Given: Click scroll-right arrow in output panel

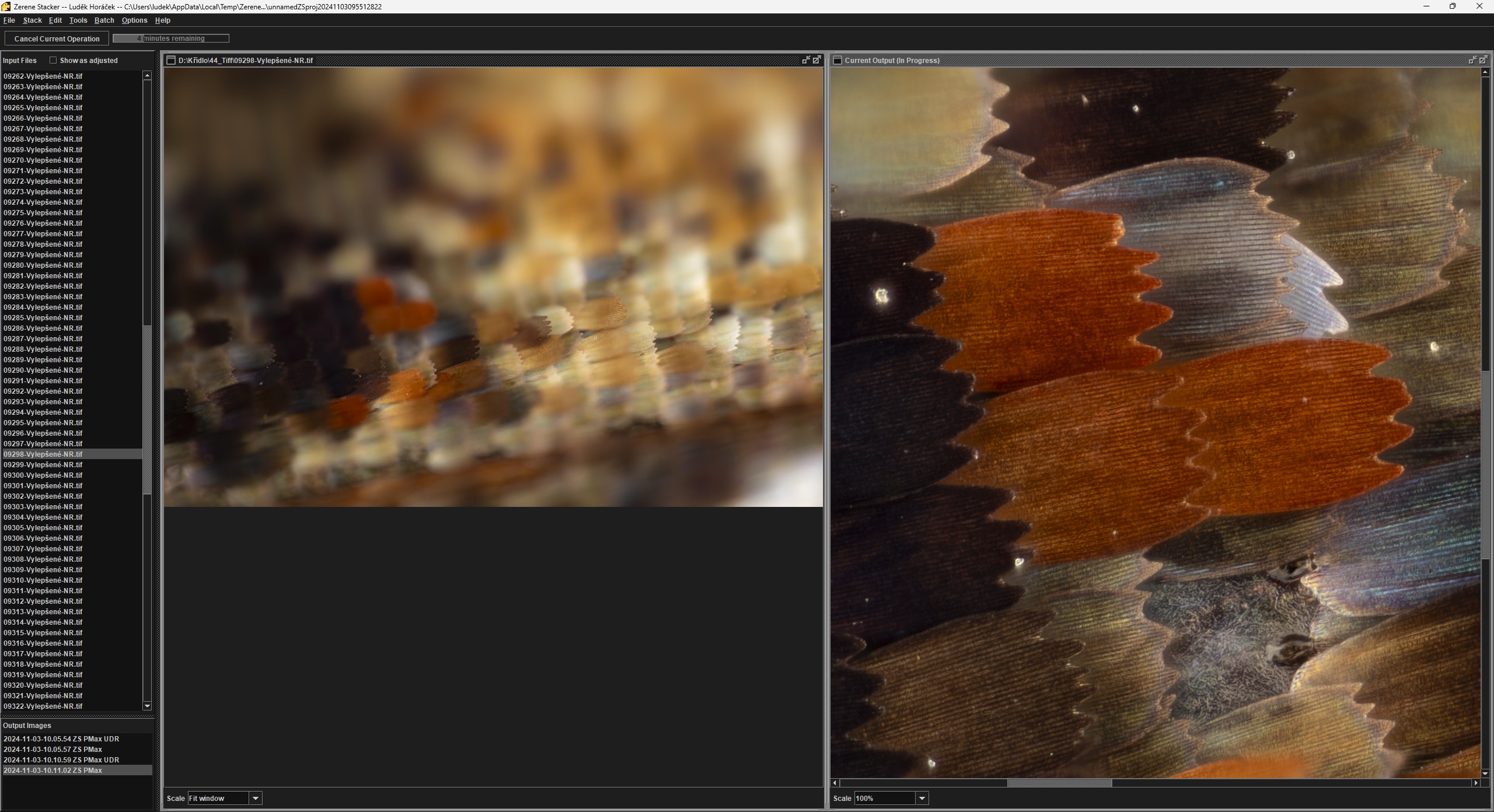Looking at the screenshot, I should click(x=1476, y=783).
